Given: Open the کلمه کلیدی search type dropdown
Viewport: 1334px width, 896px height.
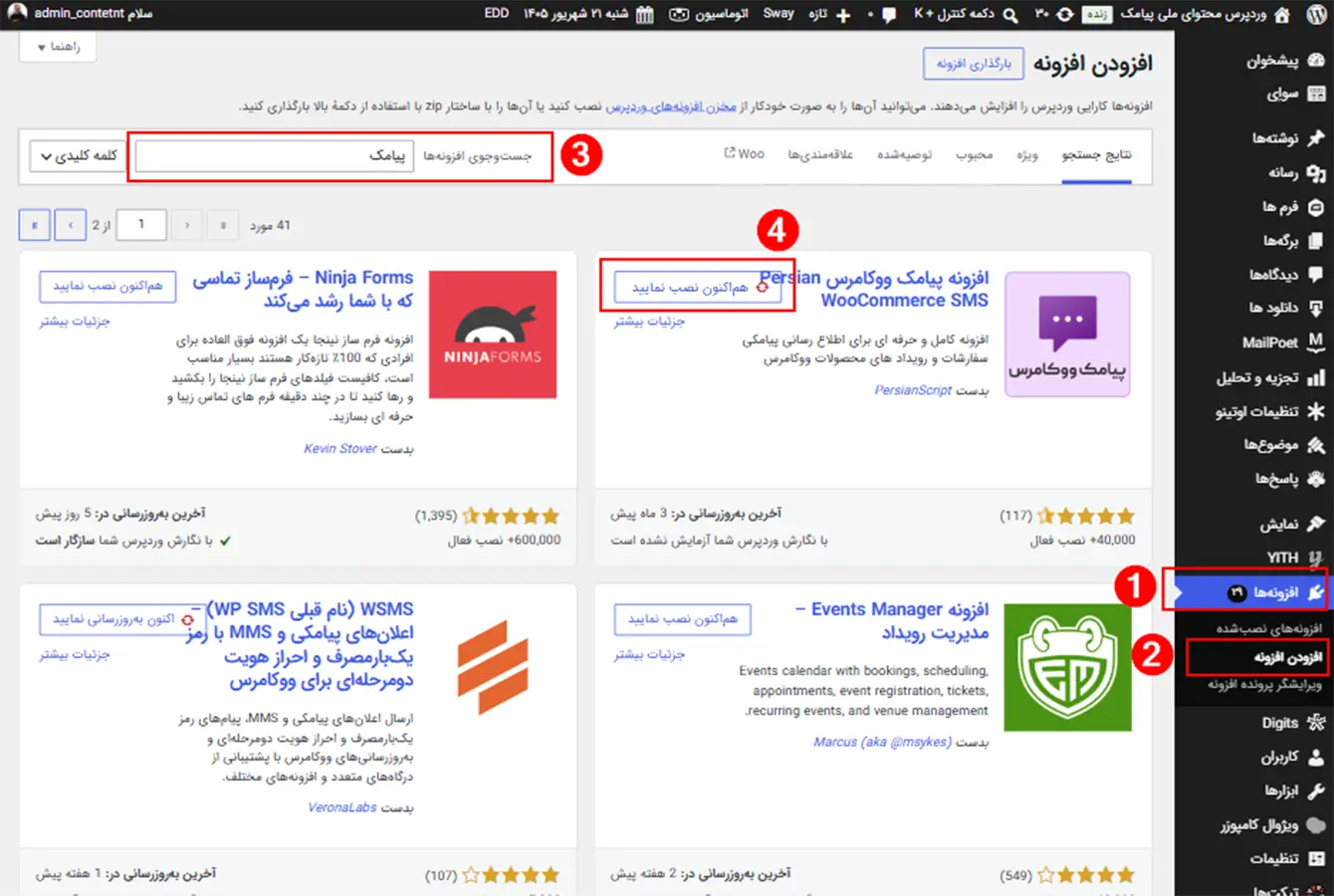Looking at the screenshot, I should (77, 156).
